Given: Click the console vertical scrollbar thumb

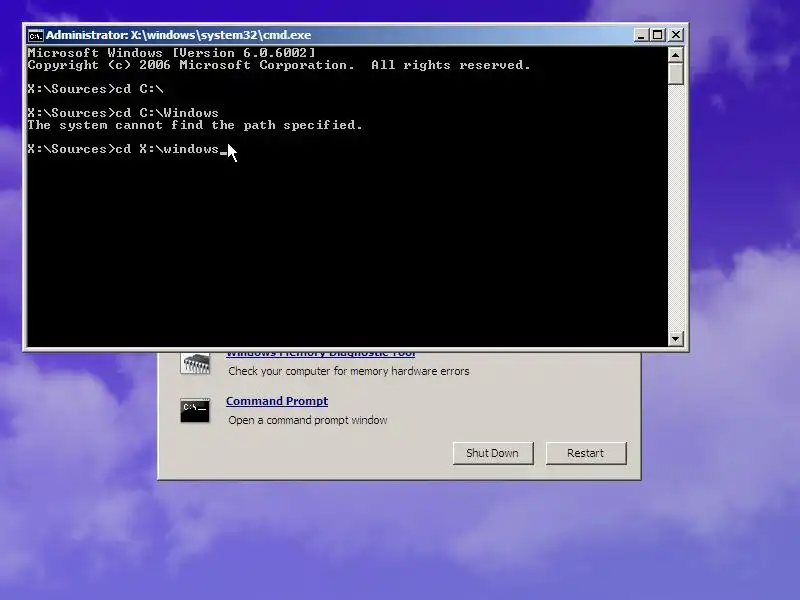Looking at the screenshot, I should [676, 73].
